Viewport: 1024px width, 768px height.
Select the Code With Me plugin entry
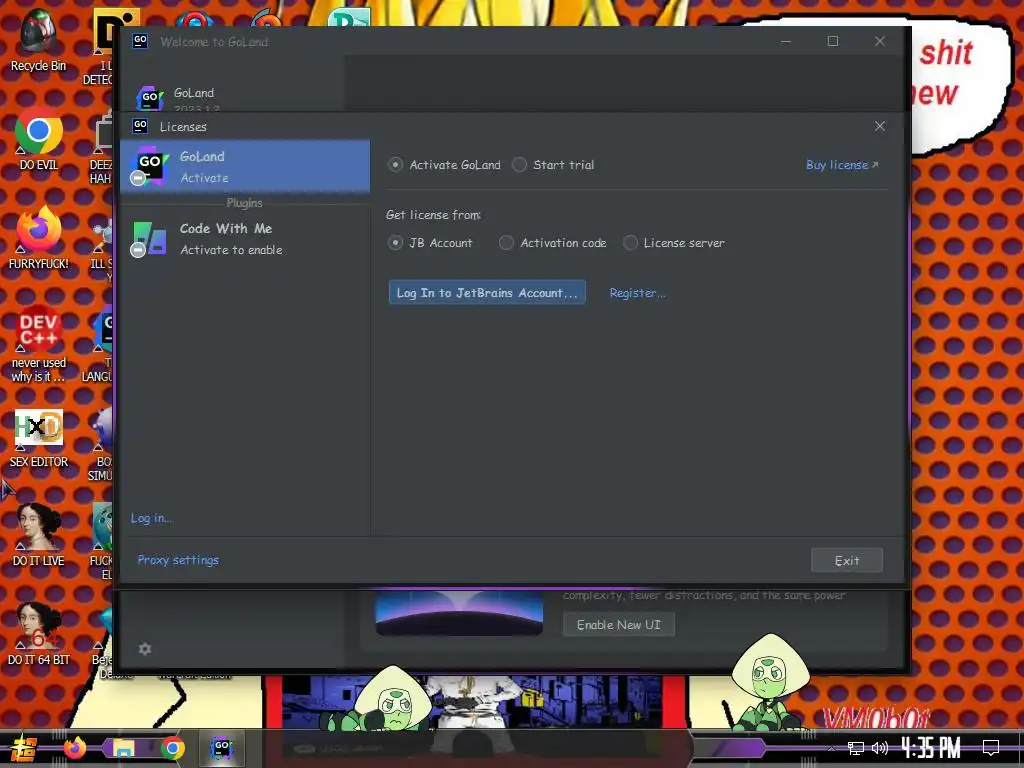tap(245, 238)
